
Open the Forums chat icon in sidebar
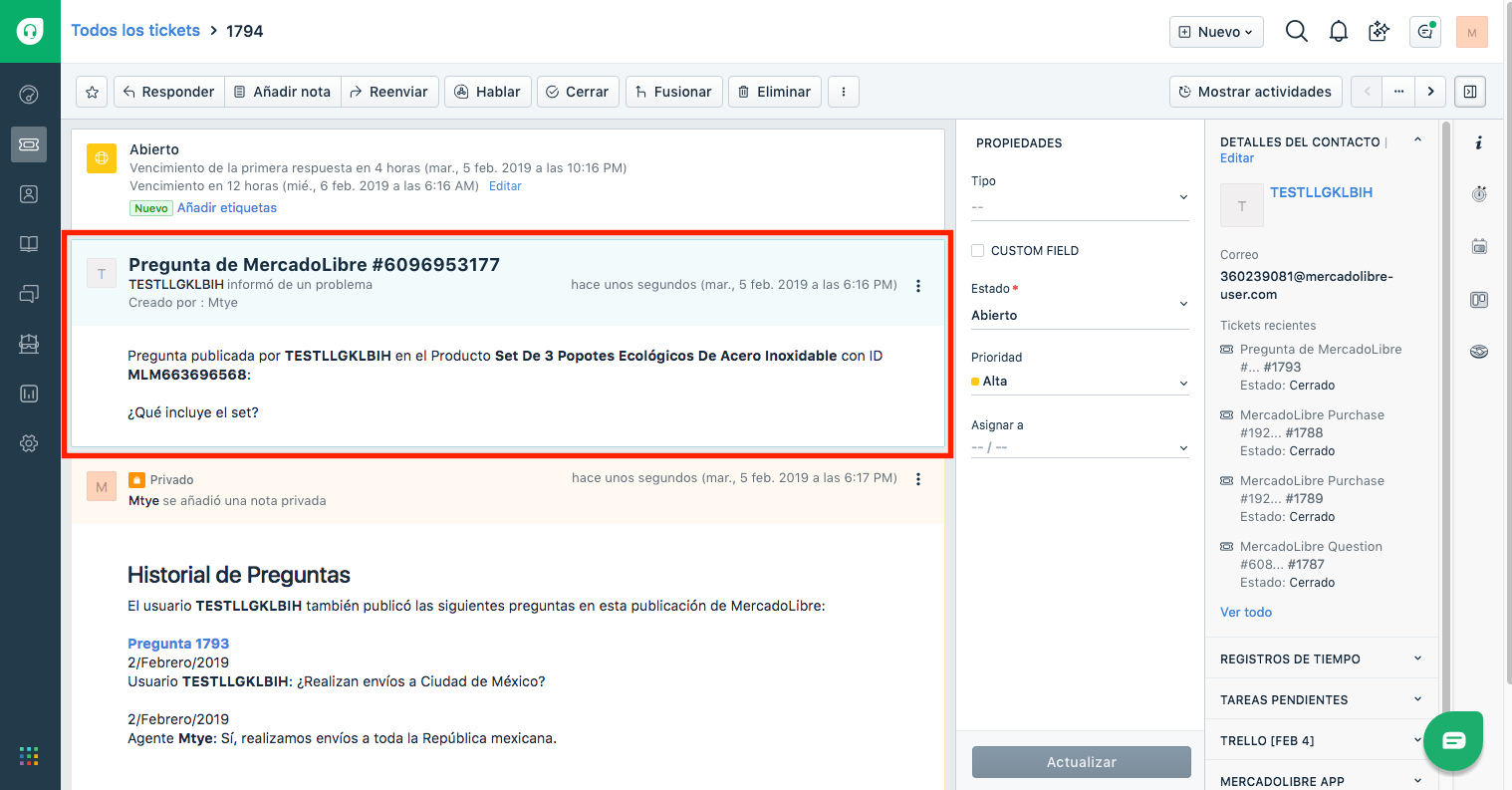(29, 294)
